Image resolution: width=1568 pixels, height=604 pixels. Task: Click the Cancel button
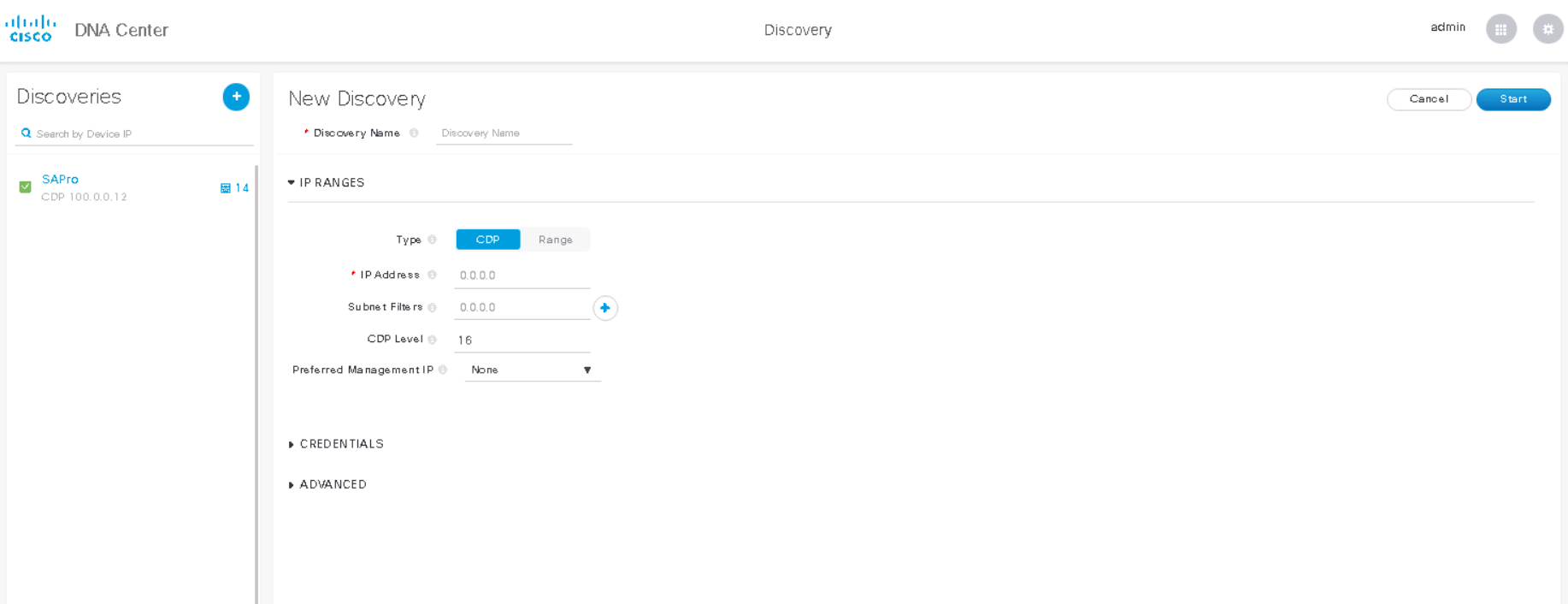coord(1429,99)
